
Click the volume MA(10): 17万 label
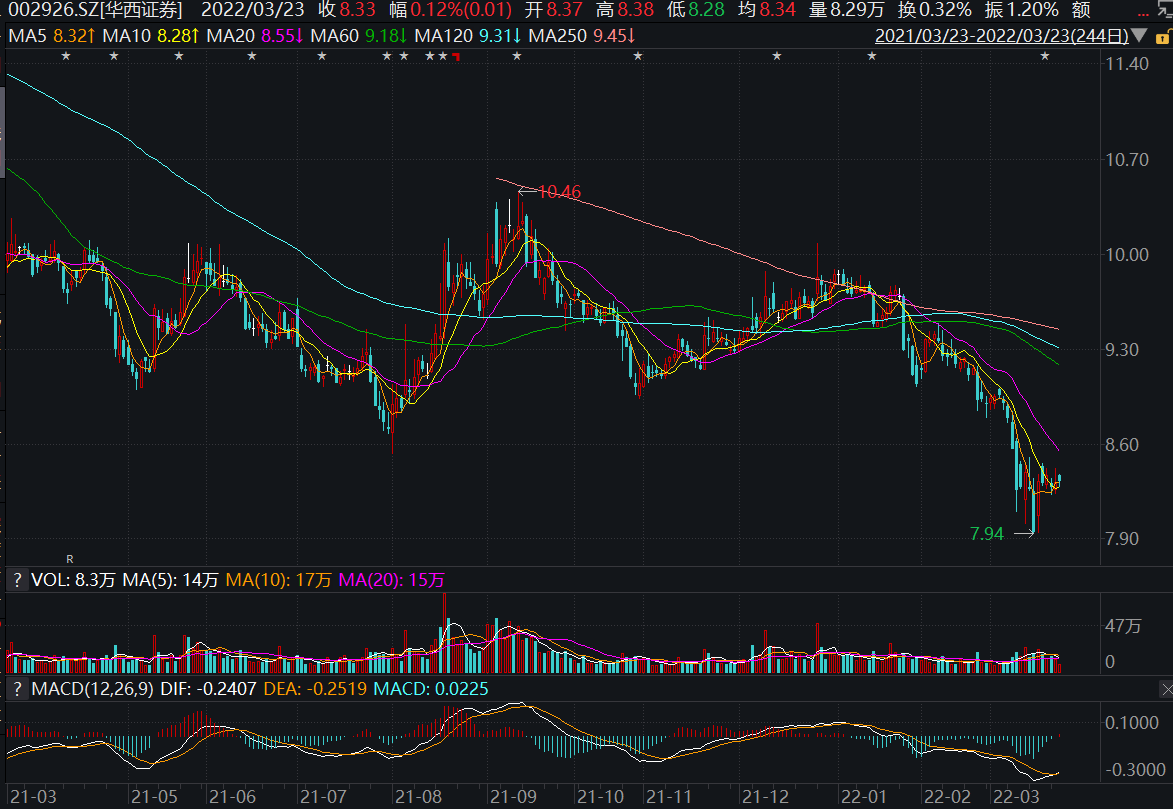278,580
